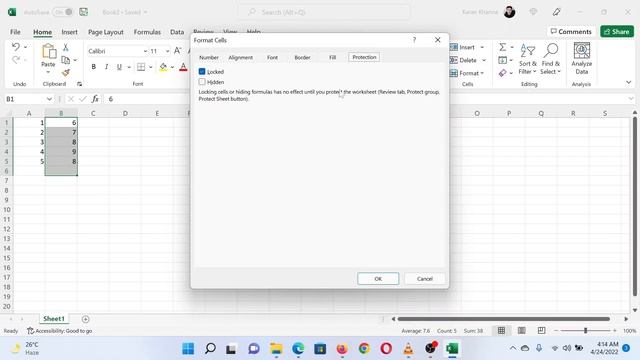Expand the Undo history dropdown
The image size is (640, 360).
coord(25,47)
